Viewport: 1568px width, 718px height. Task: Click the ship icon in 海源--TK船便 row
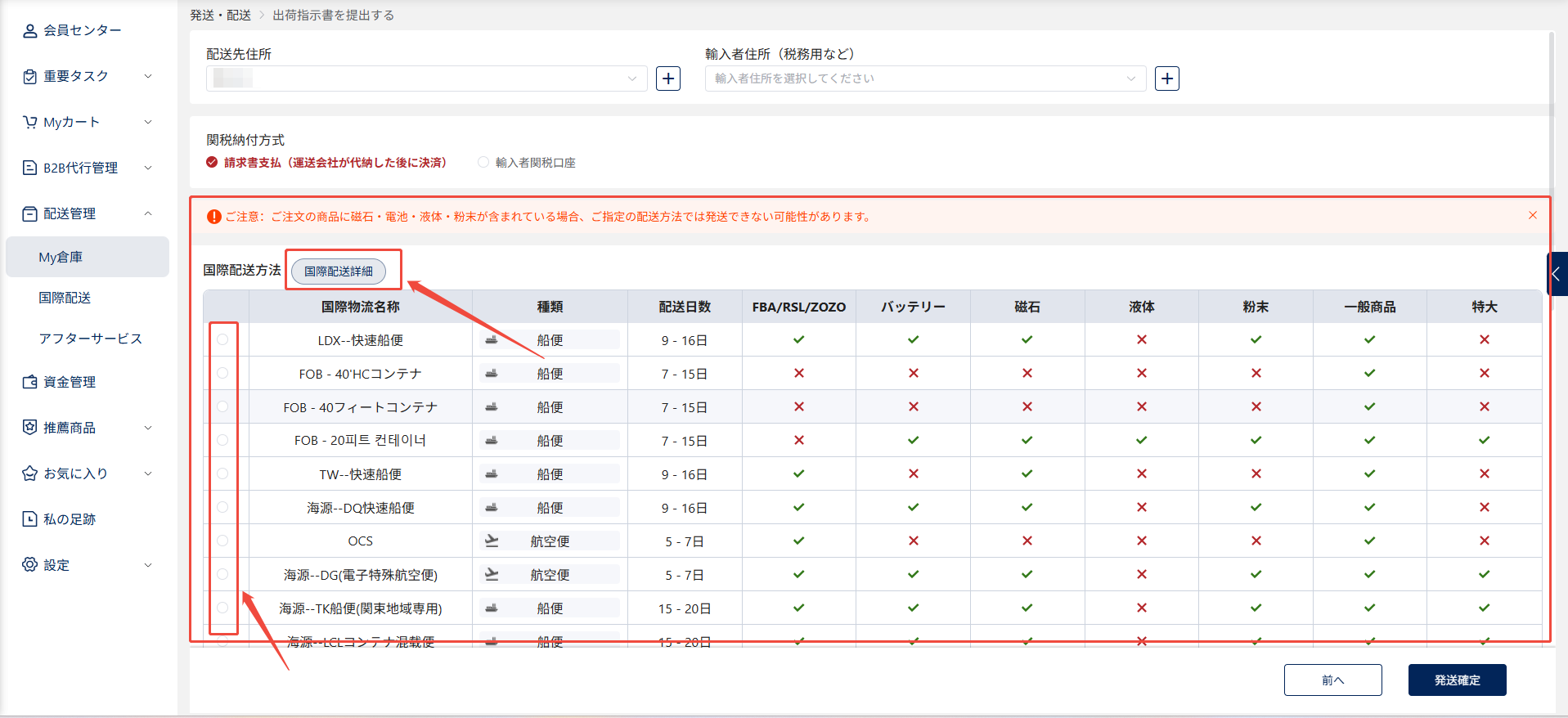tap(492, 608)
